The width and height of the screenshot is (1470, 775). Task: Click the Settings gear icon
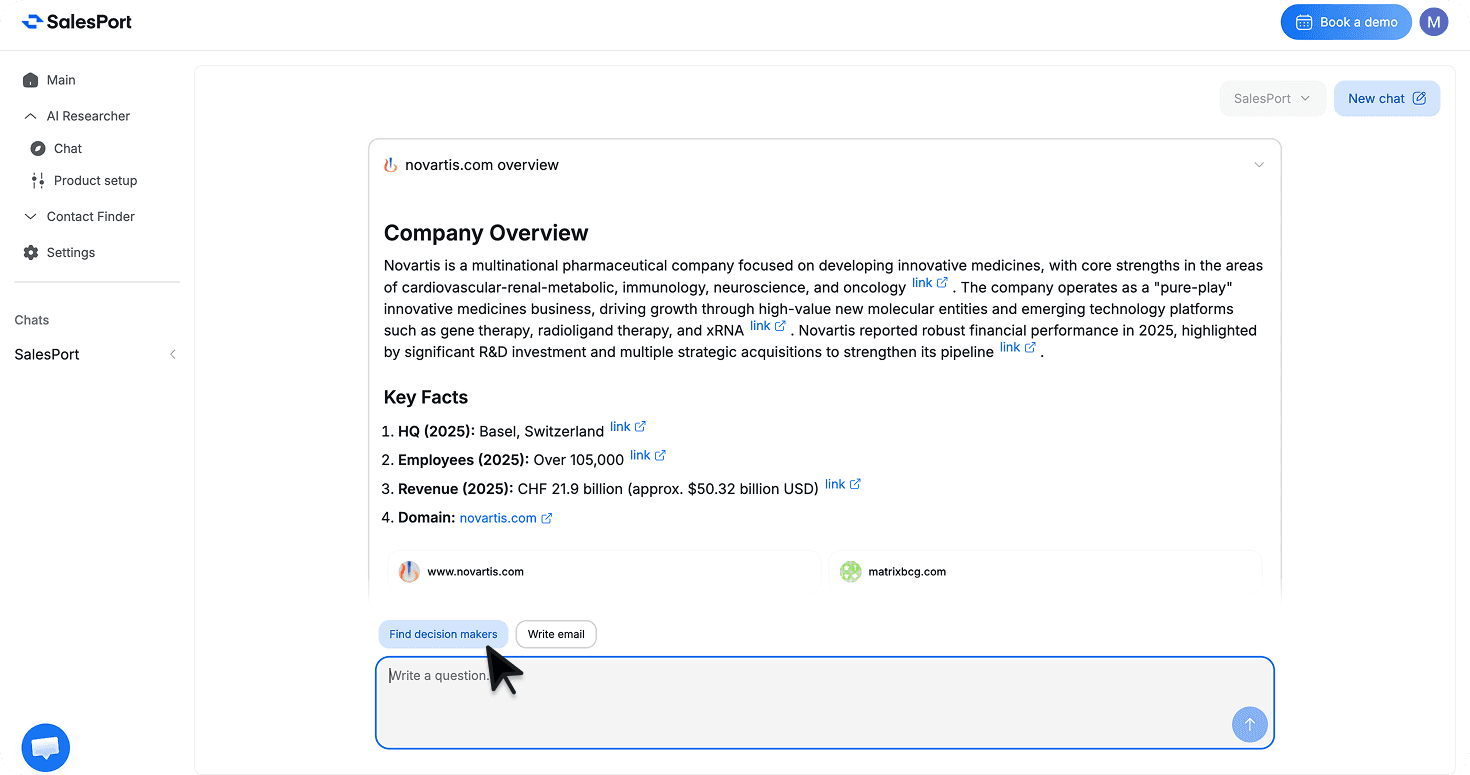[31, 253]
